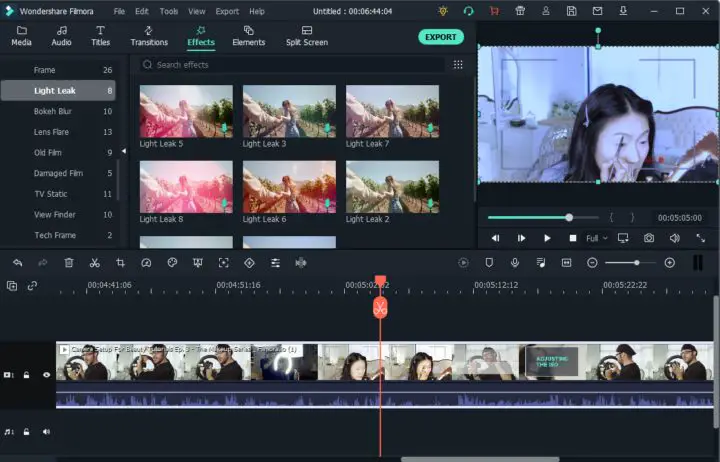Click the split scissors icon in timeline toolbar
720x462 pixels.
94,263
